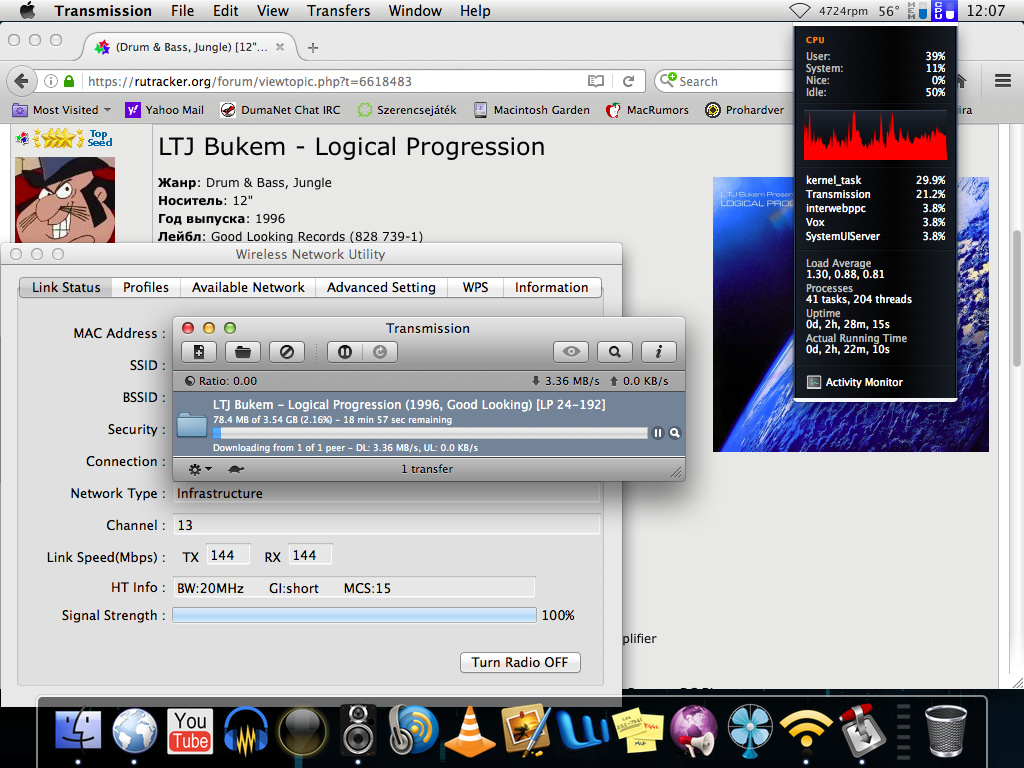This screenshot has height=768, width=1024.
Task: Reload the rutracker page
Action: point(628,81)
